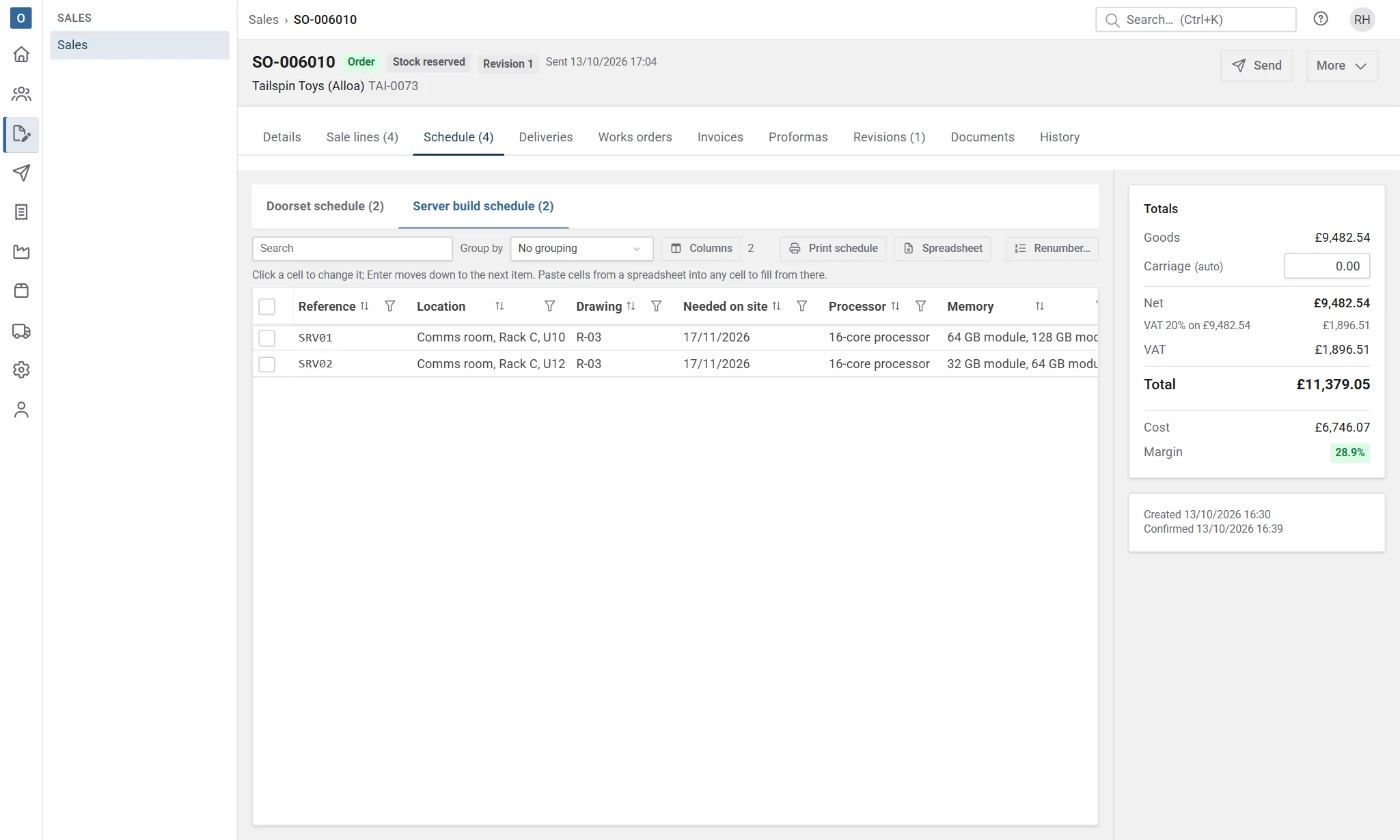This screenshot has width=1400, height=840.
Task: Switch to the Sale lines (4) tab
Action: (x=362, y=137)
